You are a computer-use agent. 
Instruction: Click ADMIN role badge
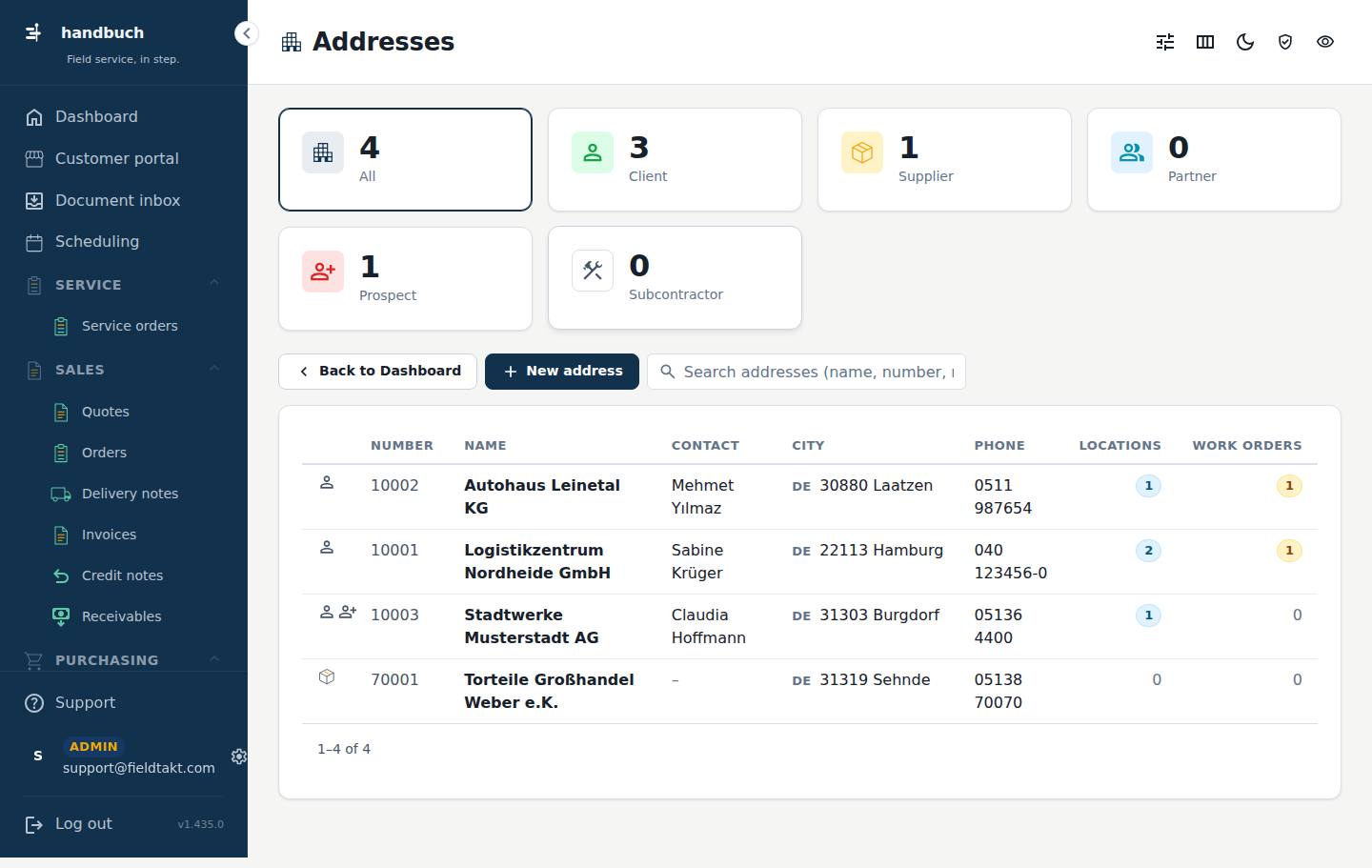coord(93,747)
